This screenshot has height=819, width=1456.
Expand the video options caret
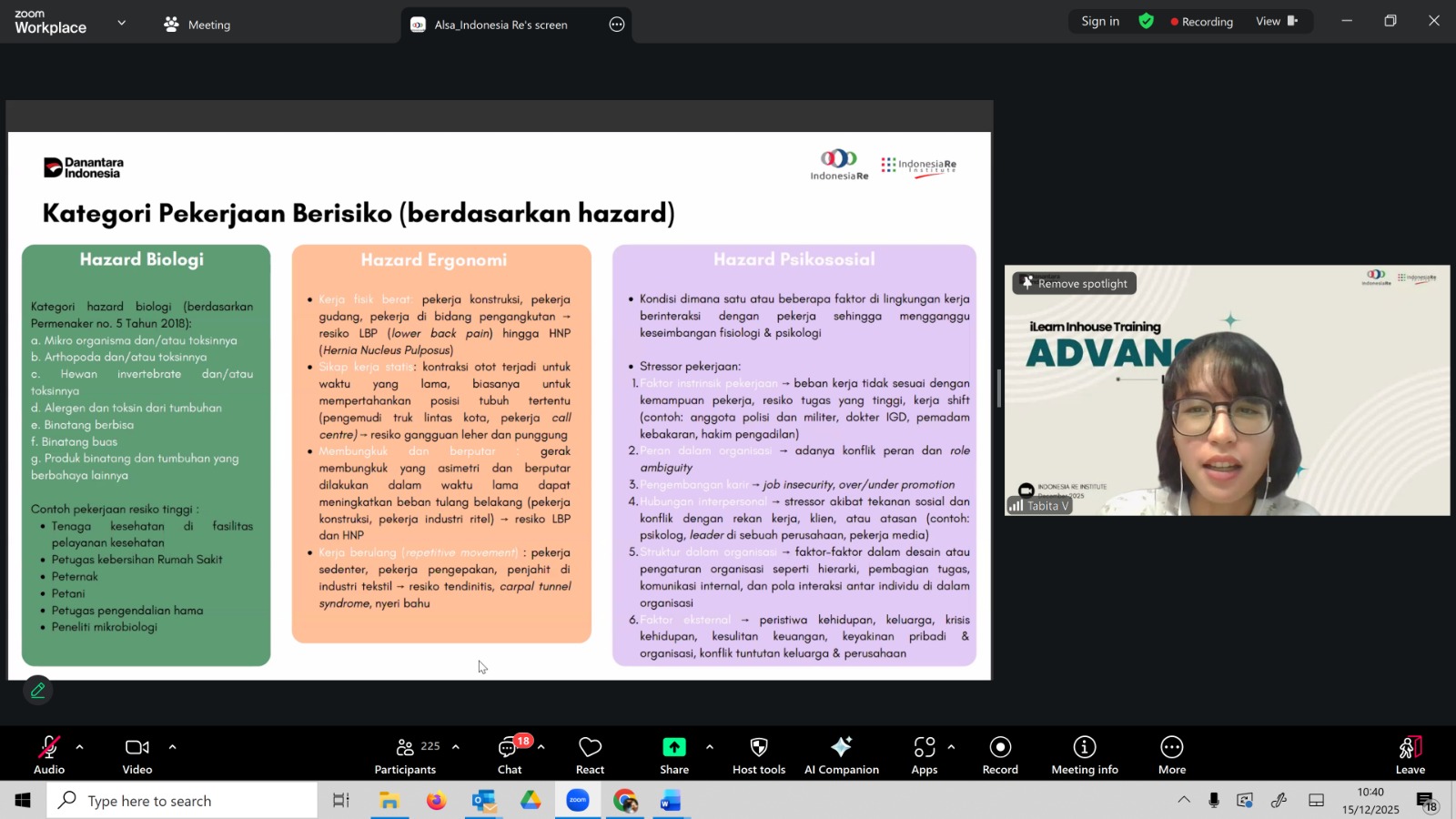(172, 747)
